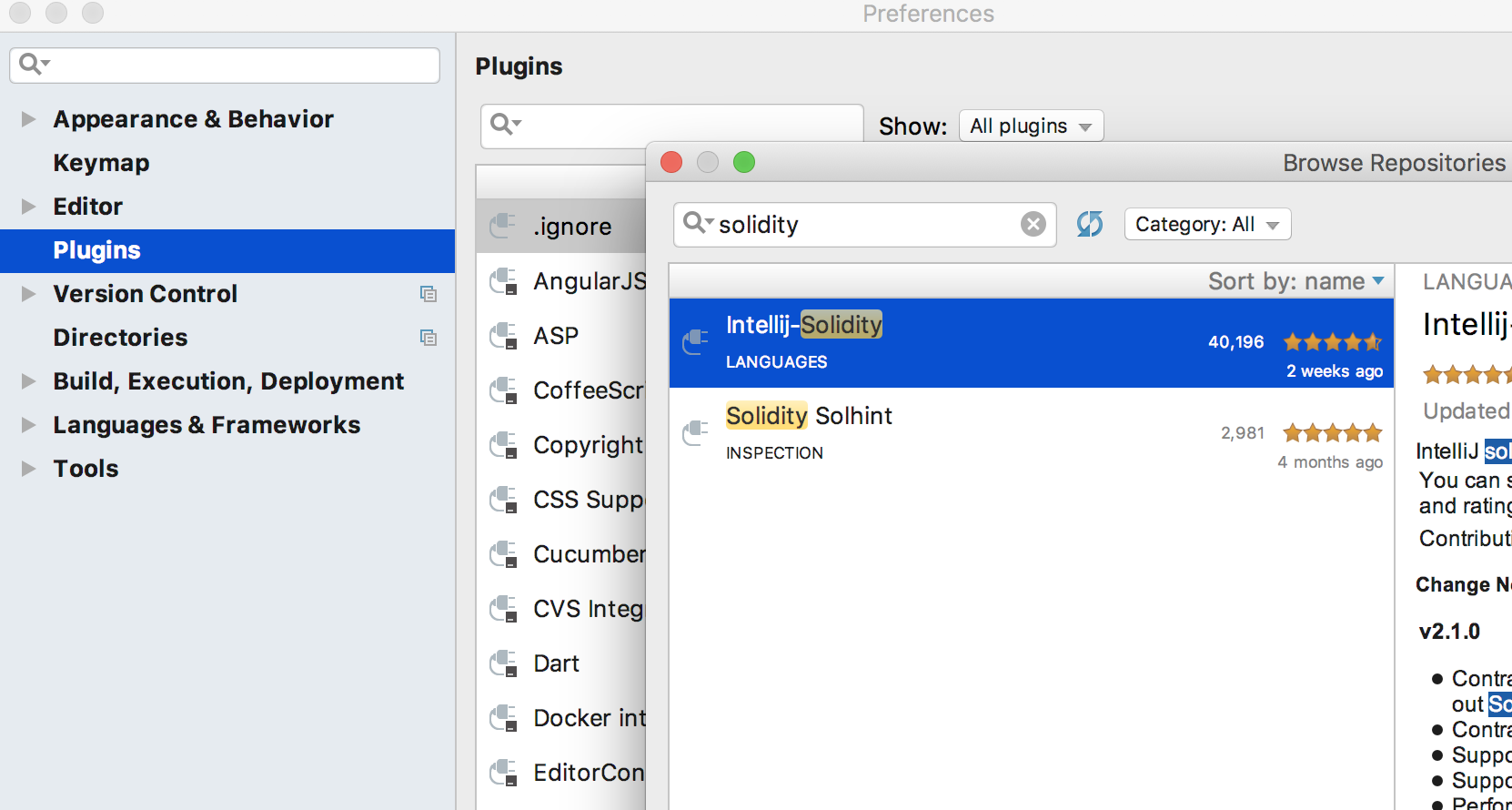Click the Solidity Solhint plugin icon
1512x810 pixels.
pos(696,433)
